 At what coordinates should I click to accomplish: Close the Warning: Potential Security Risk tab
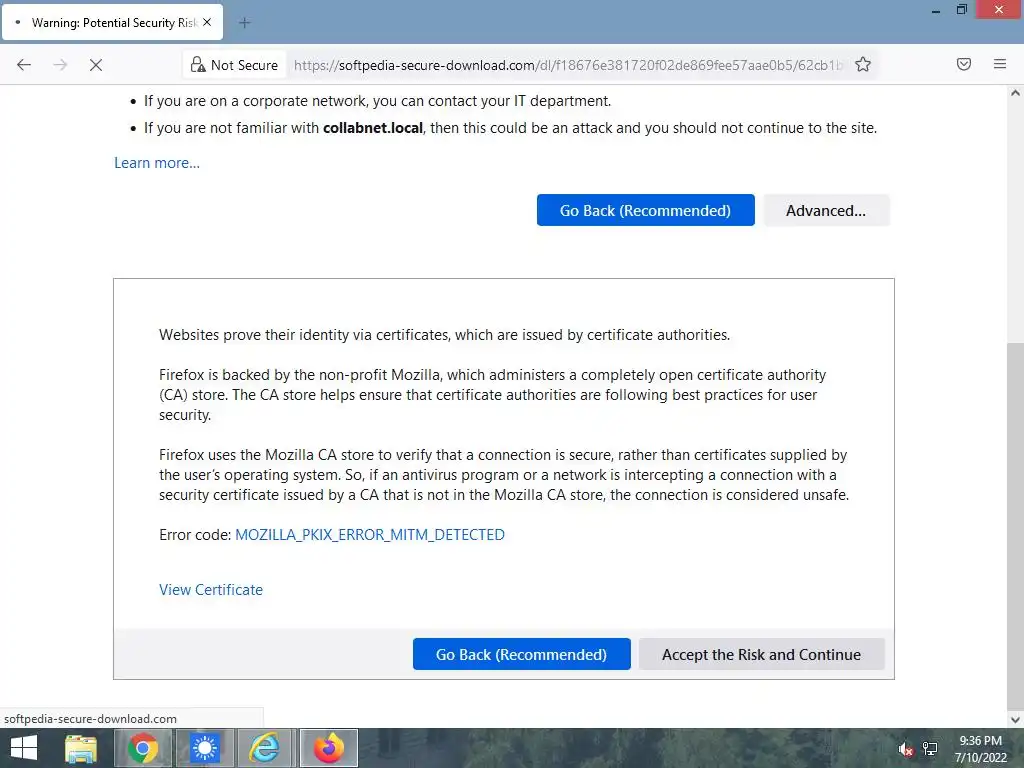207,22
